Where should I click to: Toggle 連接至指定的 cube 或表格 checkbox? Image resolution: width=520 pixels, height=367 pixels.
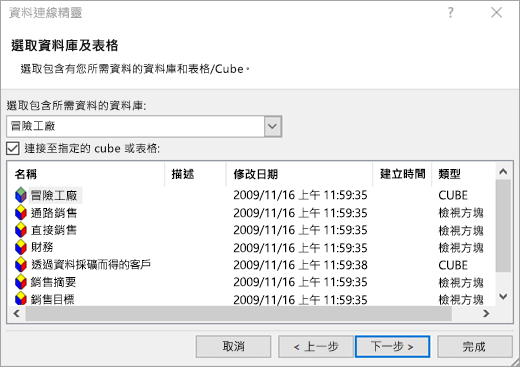13,148
